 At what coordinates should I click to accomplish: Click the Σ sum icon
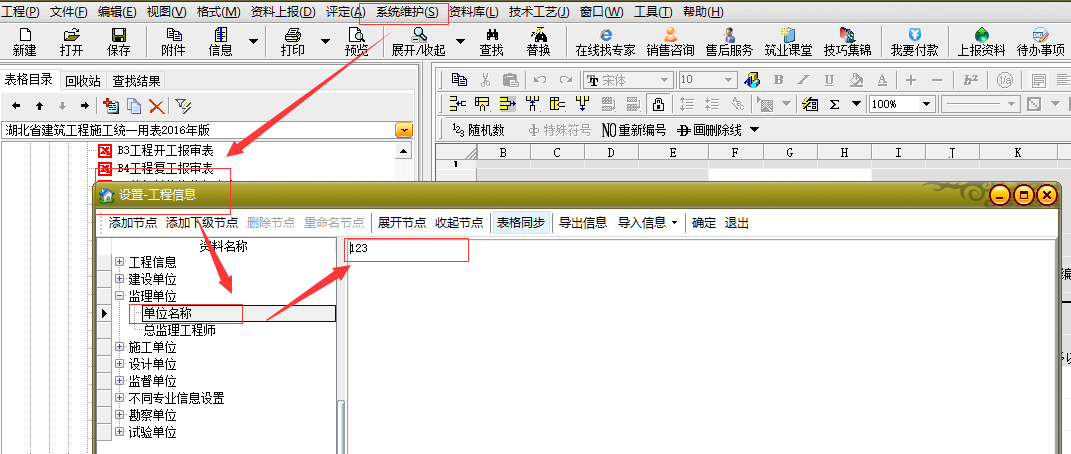[834, 104]
